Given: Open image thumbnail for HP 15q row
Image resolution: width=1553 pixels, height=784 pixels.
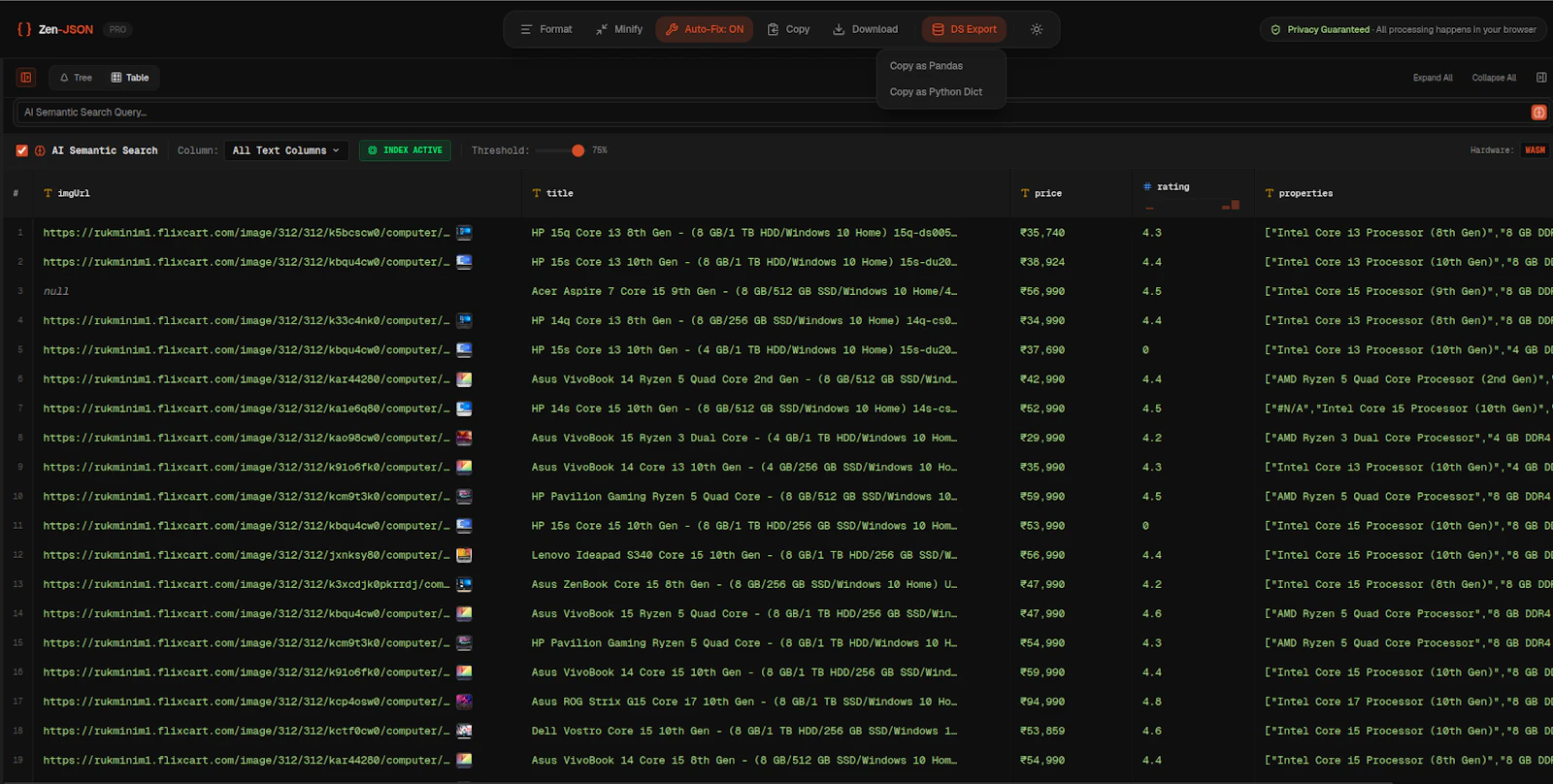Looking at the screenshot, I should coord(464,233).
